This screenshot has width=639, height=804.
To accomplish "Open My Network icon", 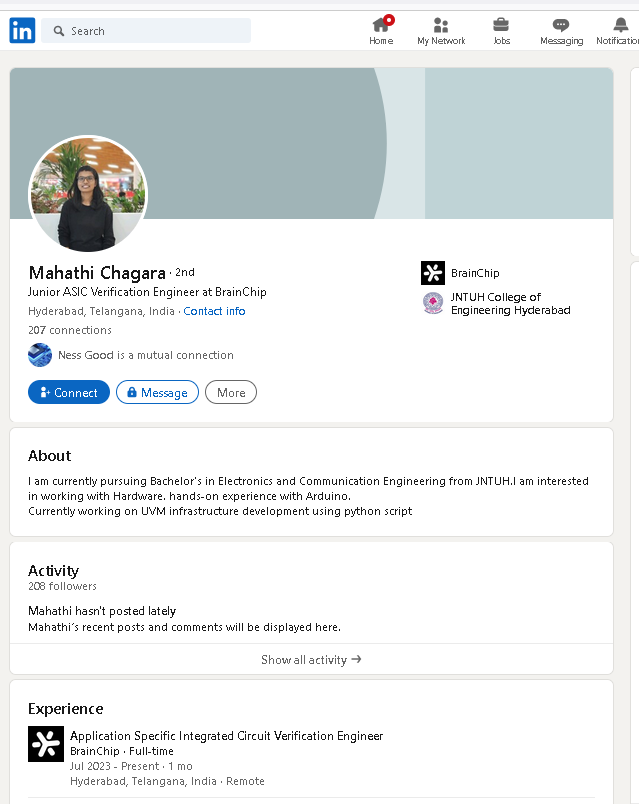I will [441, 24].
